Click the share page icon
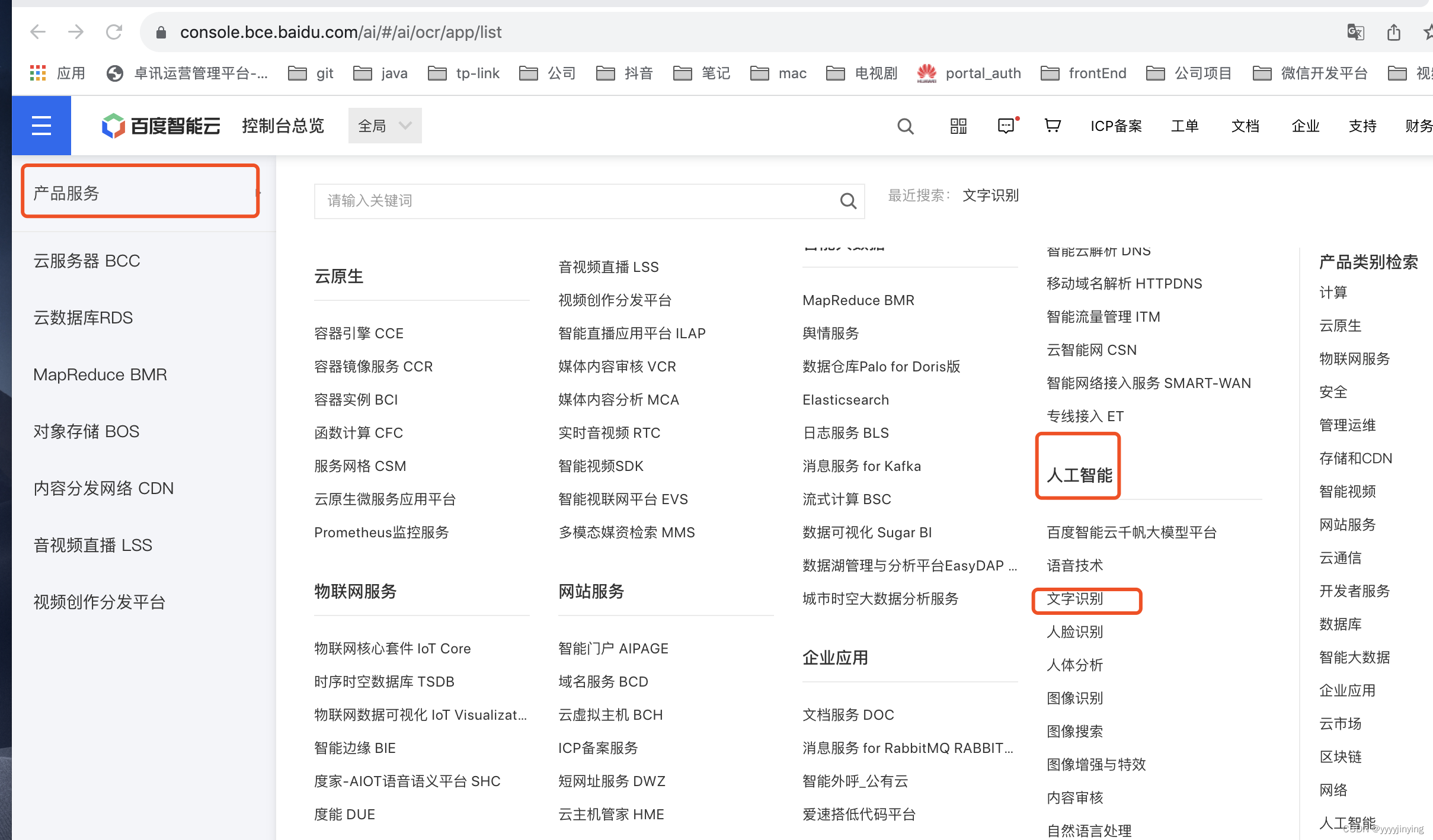The width and height of the screenshot is (1433, 840). (1394, 32)
